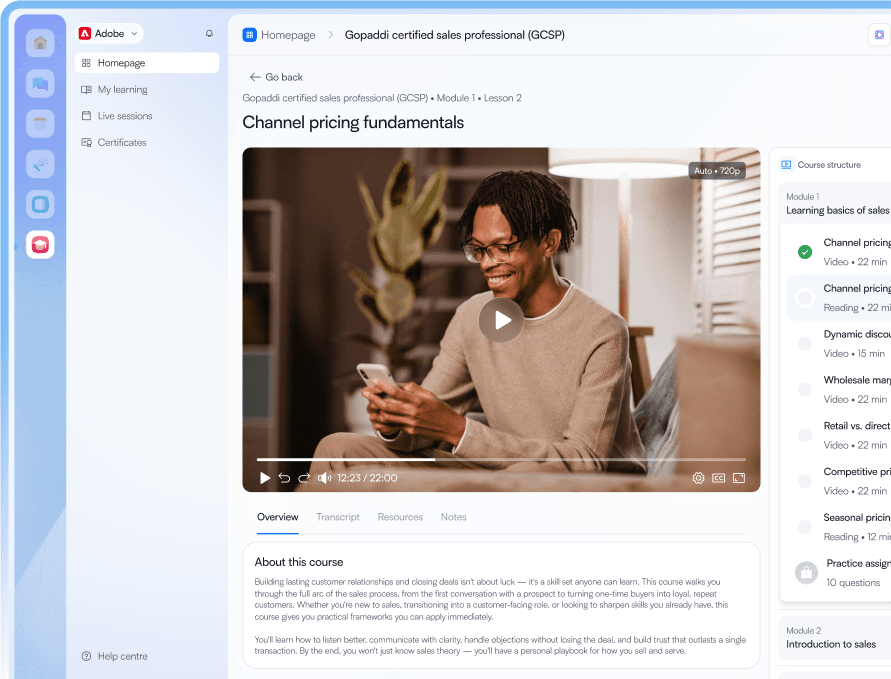The width and height of the screenshot is (891, 679).
Task: Click the Adobe logo icon
Action: point(85,34)
